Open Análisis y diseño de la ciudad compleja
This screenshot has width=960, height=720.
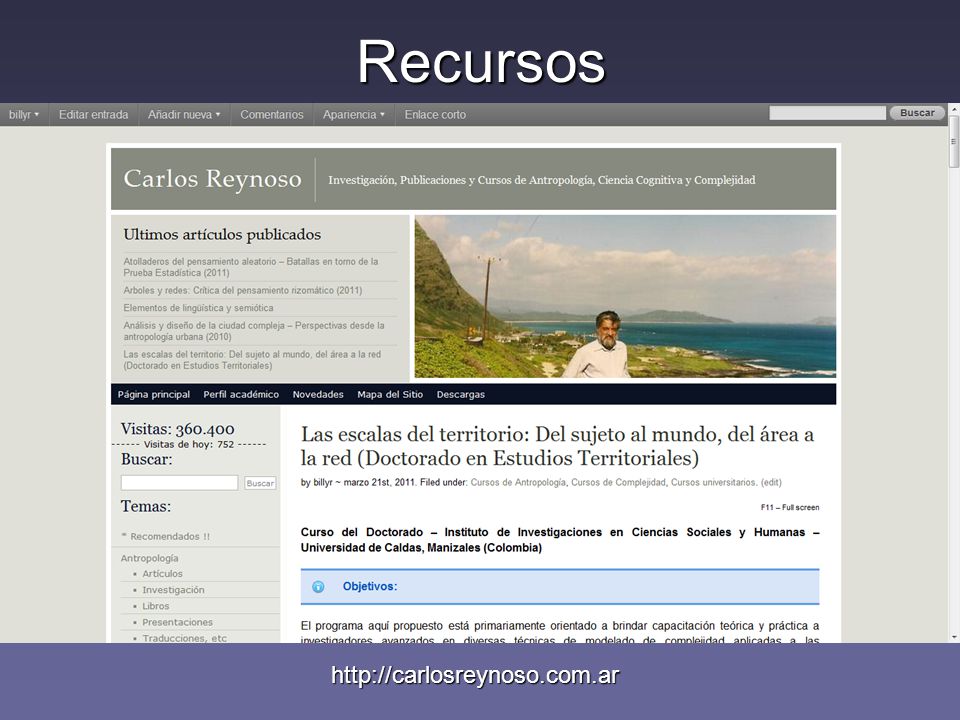254,331
